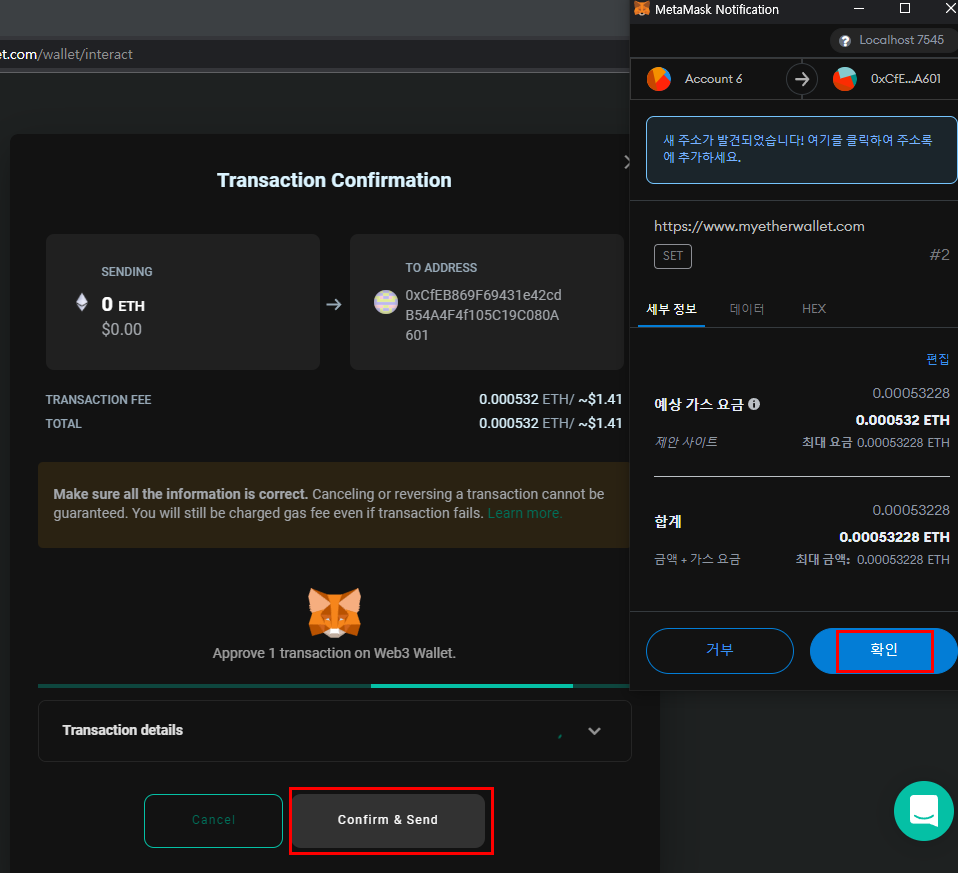958x873 pixels.
Task: Open the green live chat bubble
Action: pyautogui.click(x=923, y=811)
